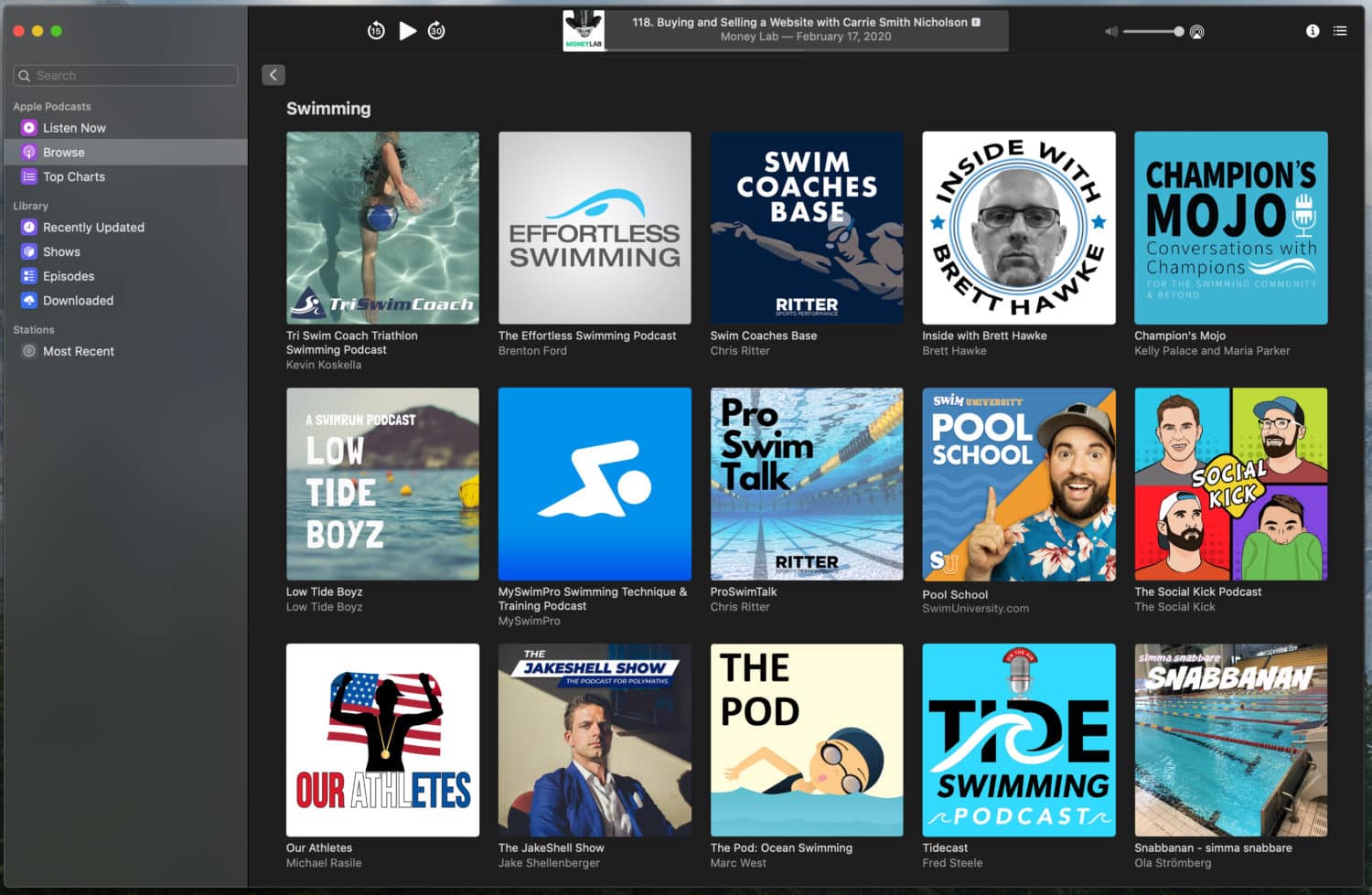The height and width of the screenshot is (895, 1372).
Task: Click 'Inside with Brett Hawke' title
Action: 984,336
